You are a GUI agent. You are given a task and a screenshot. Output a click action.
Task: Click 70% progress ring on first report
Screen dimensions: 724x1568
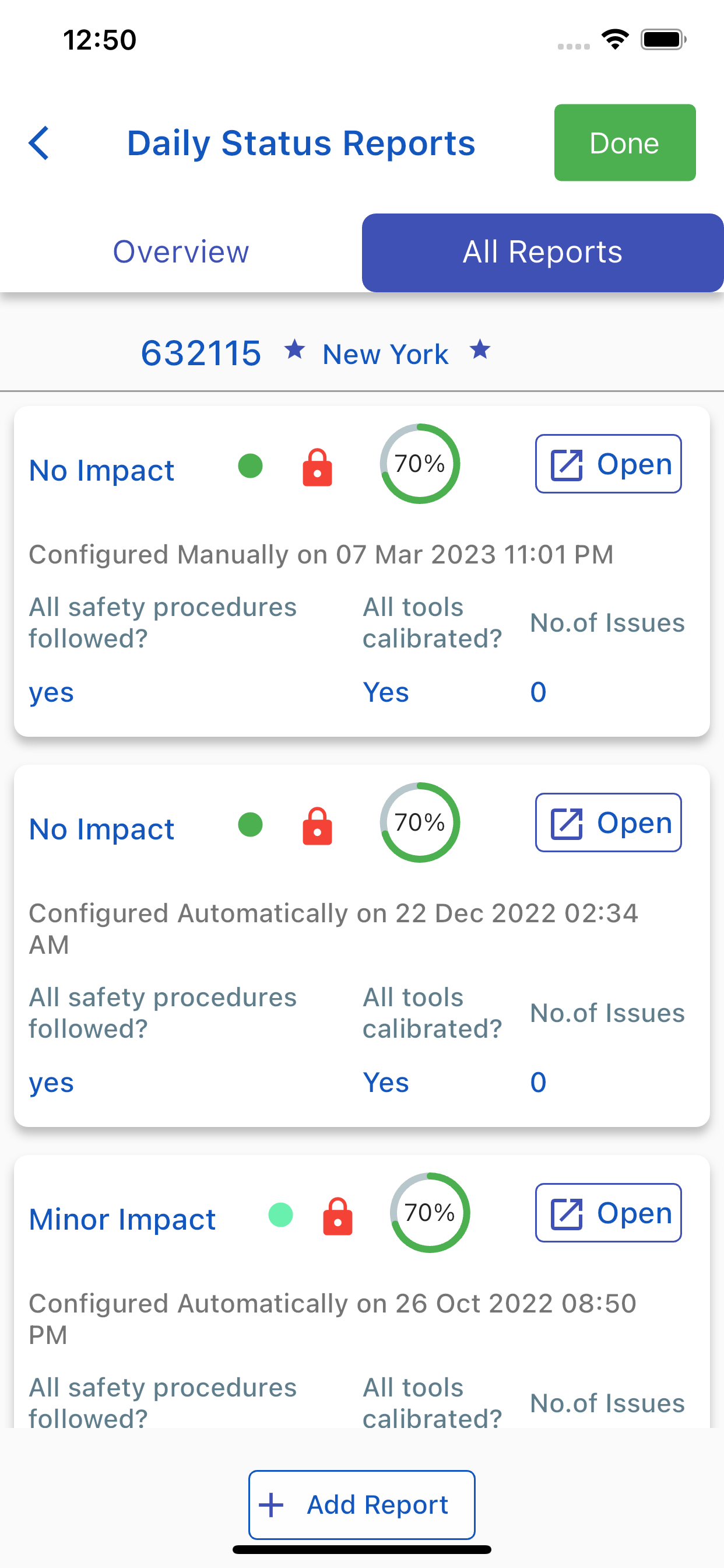(420, 464)
